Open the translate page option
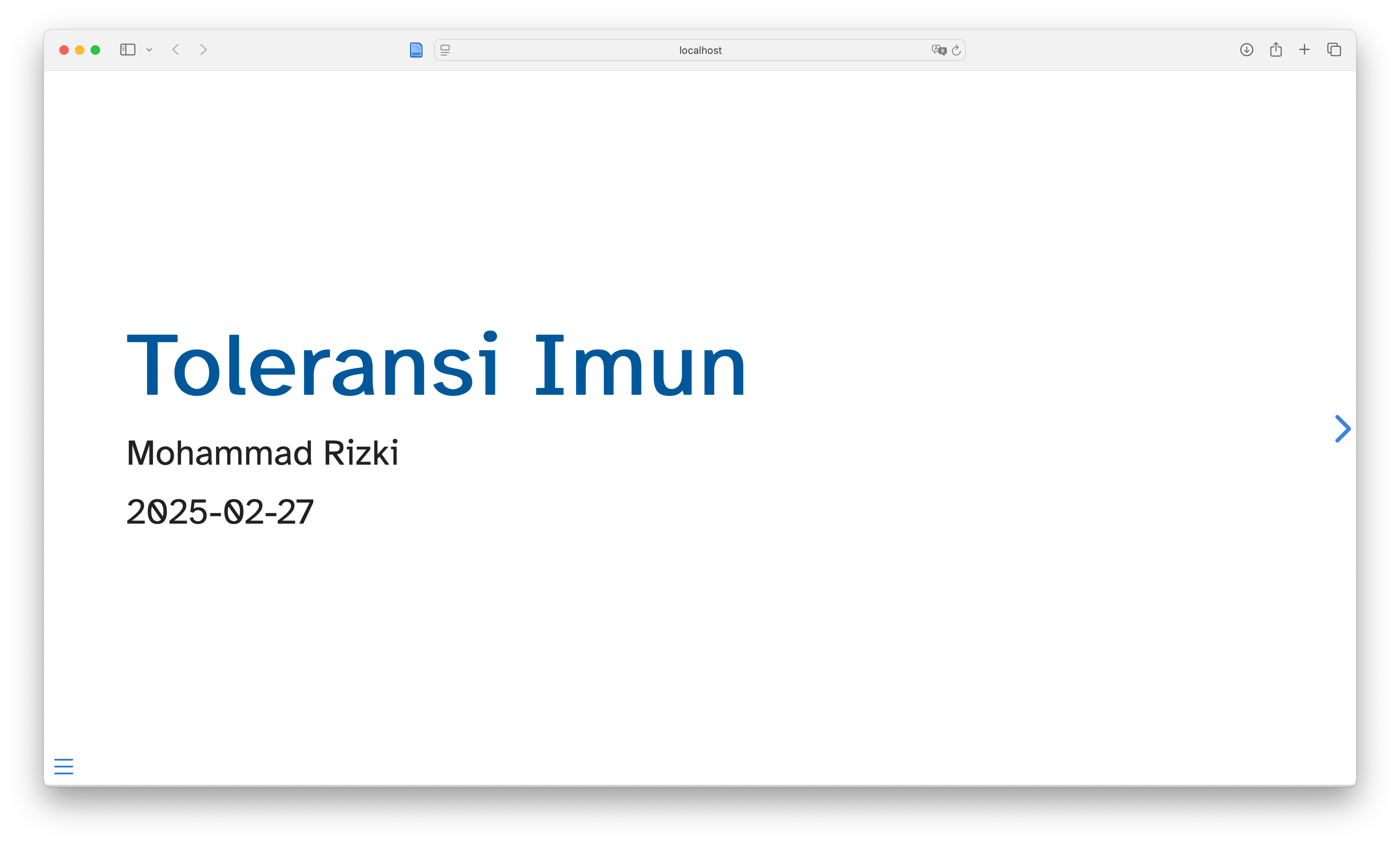The width and height of the screenshot is (1400, 845). [x=939, y=50]
